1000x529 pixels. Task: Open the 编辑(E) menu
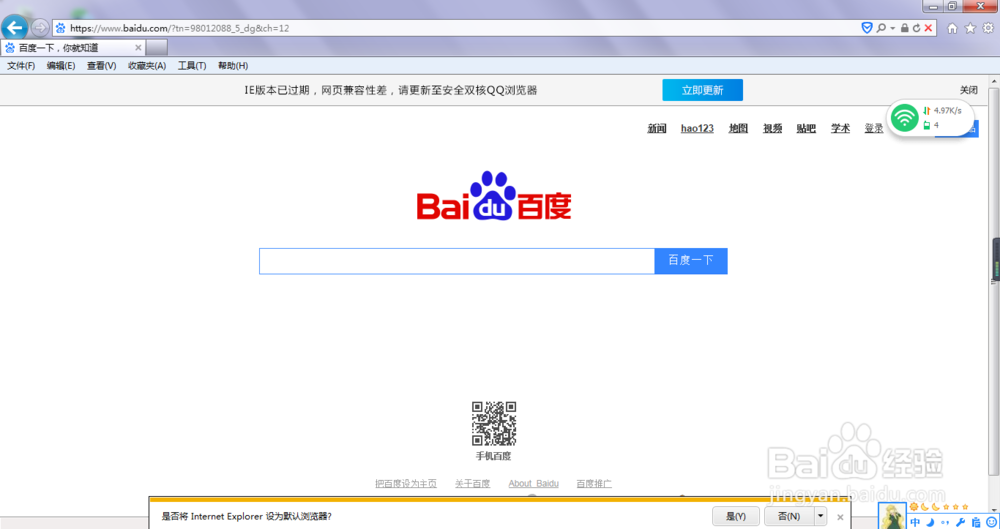61,66
